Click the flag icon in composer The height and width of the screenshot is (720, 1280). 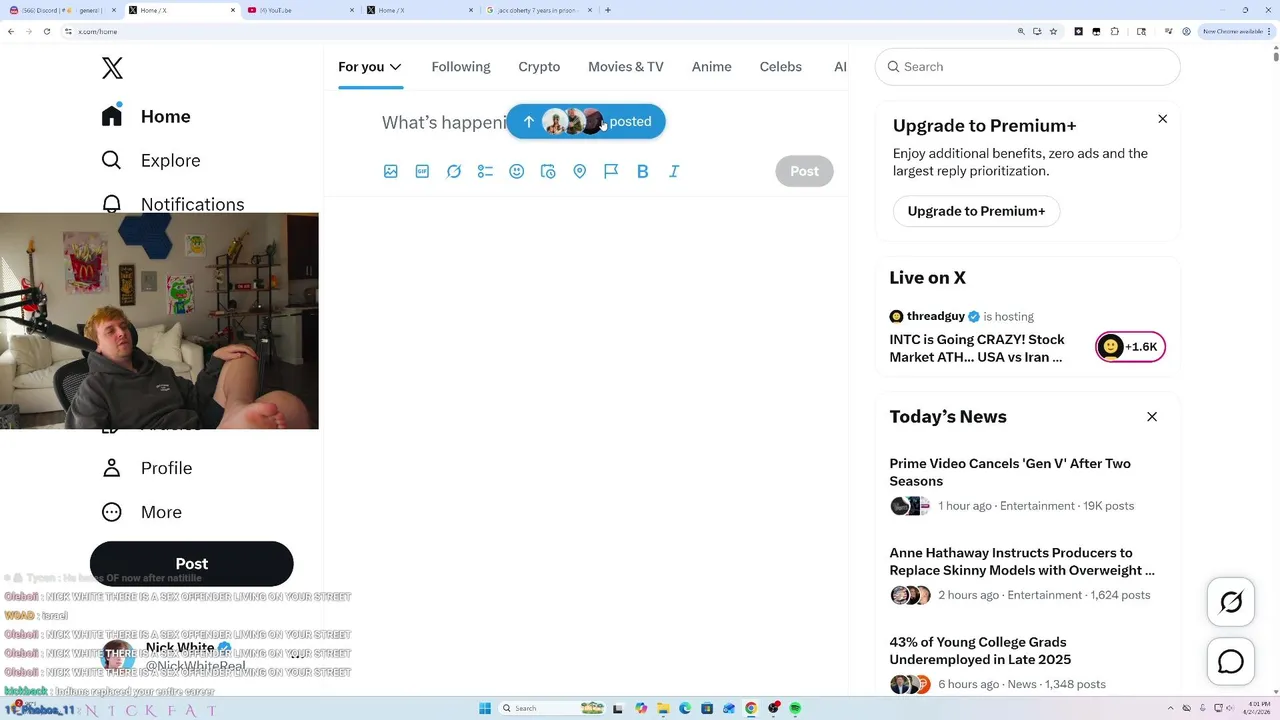pos(611,171)
